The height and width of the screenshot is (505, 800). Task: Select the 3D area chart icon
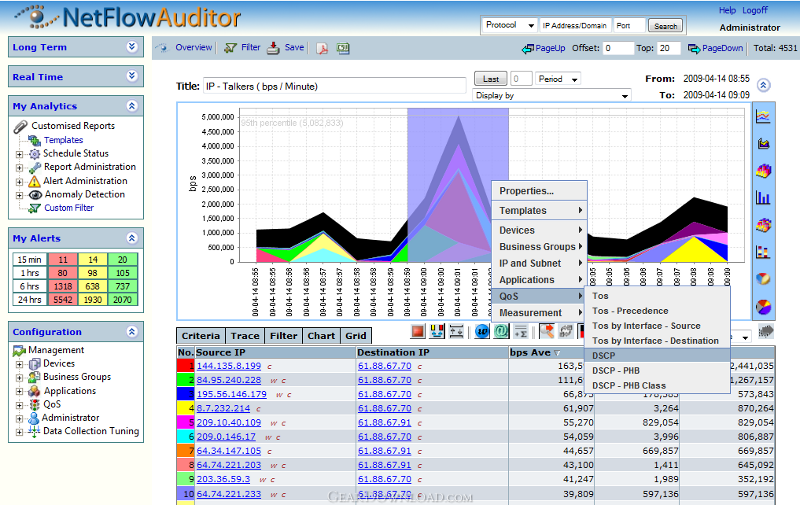pyautogui.click(x=763, y=171)
